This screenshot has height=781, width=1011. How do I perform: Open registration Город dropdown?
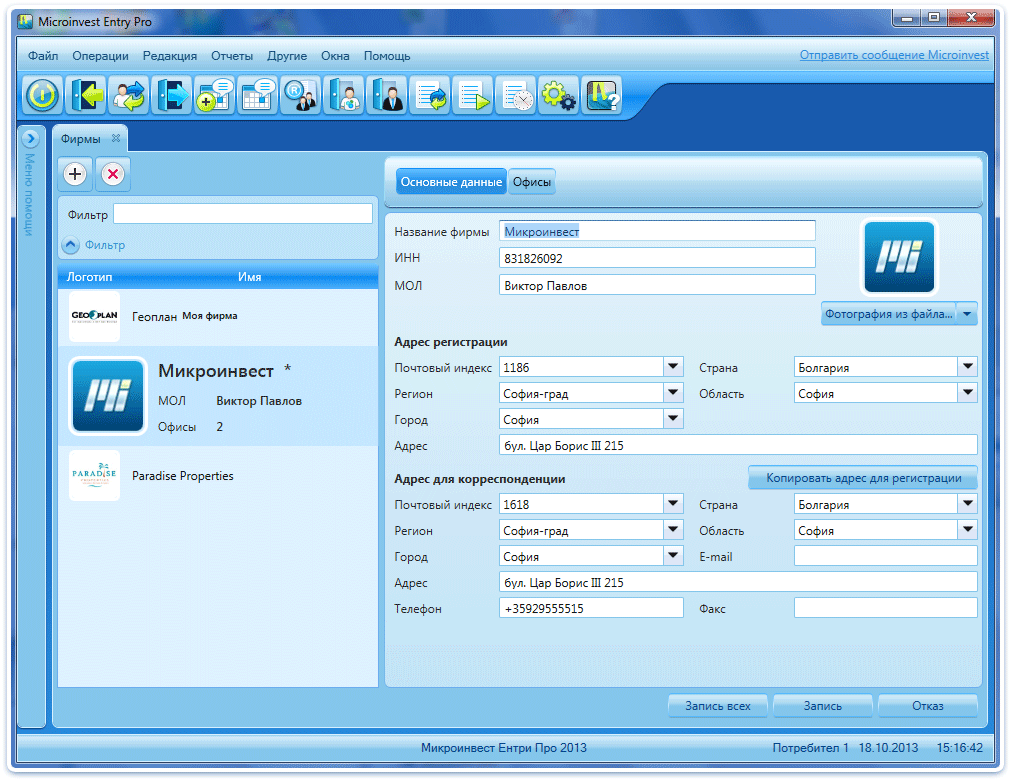tap(673, 419)
